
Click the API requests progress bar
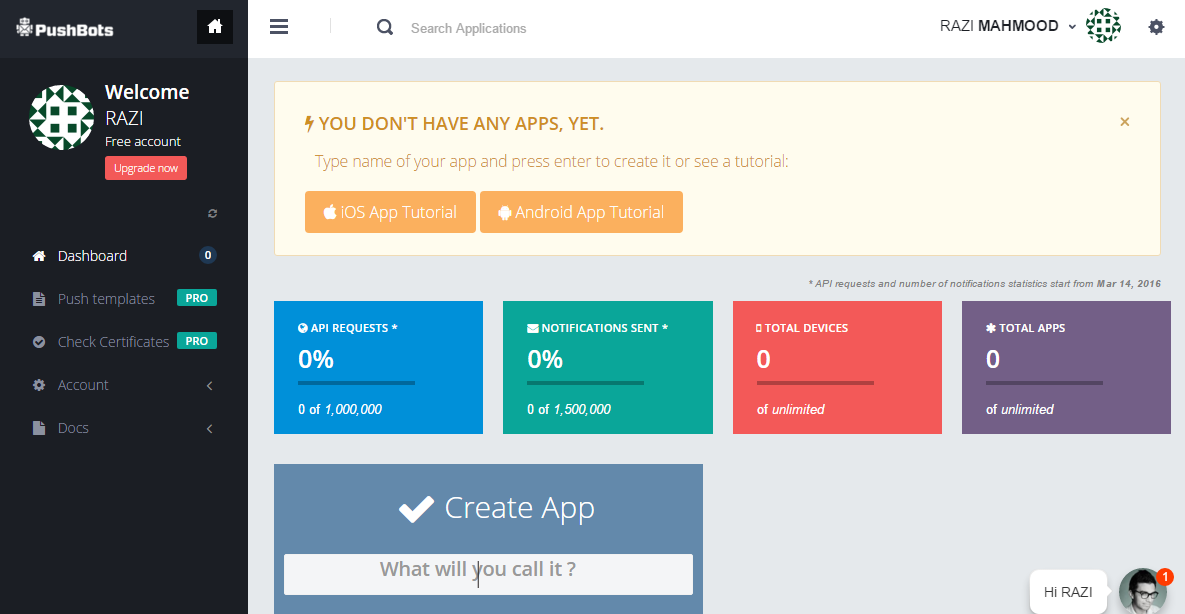[357, 383]
